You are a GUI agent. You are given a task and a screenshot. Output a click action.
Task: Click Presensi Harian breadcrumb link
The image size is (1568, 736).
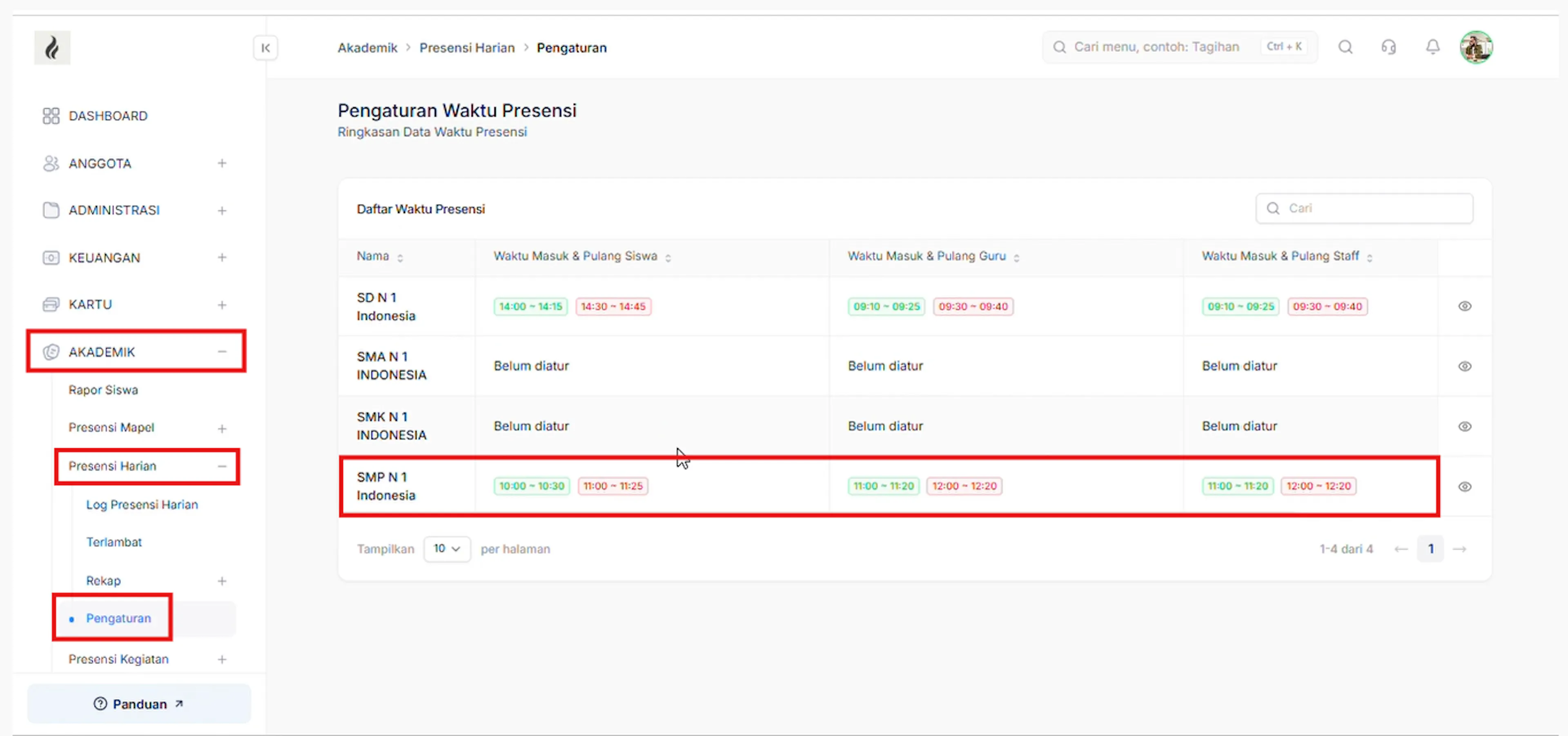pos(467,48)
